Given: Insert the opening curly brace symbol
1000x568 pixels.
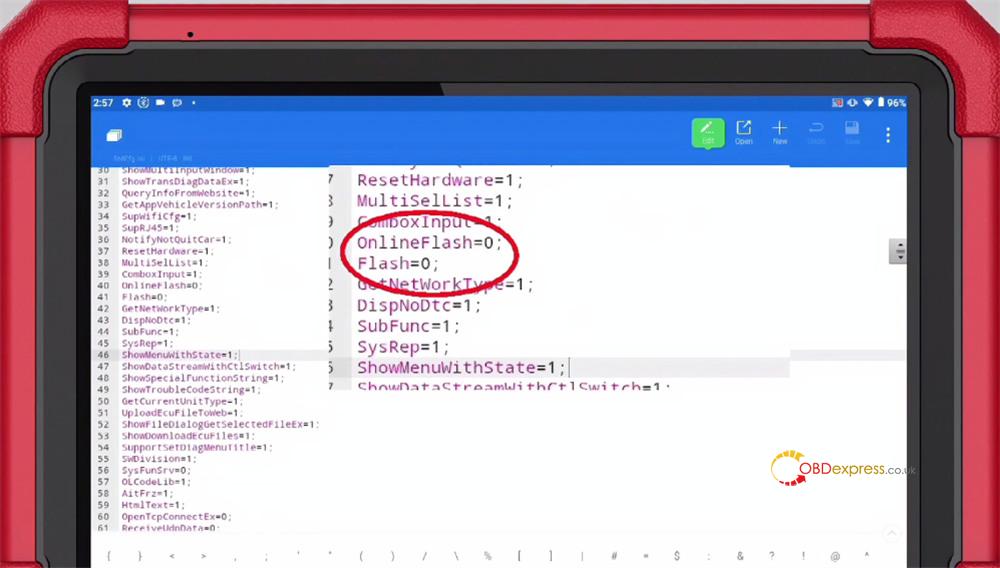Looking at the screenshot, I should pyautogui.click(x=108, y=555).
